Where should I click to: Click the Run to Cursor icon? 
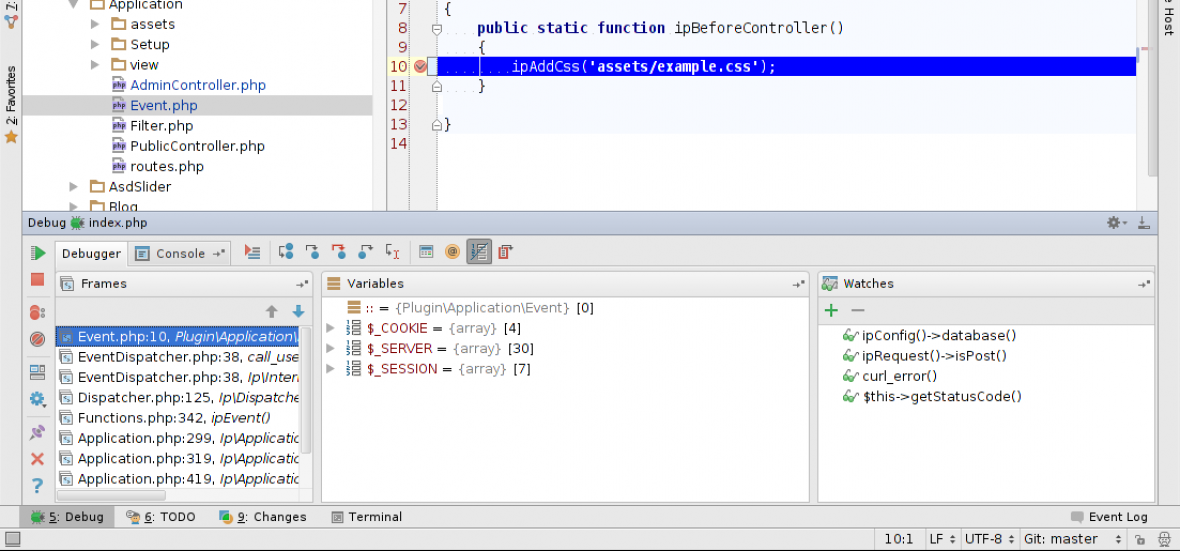click(x=392, y=252)
